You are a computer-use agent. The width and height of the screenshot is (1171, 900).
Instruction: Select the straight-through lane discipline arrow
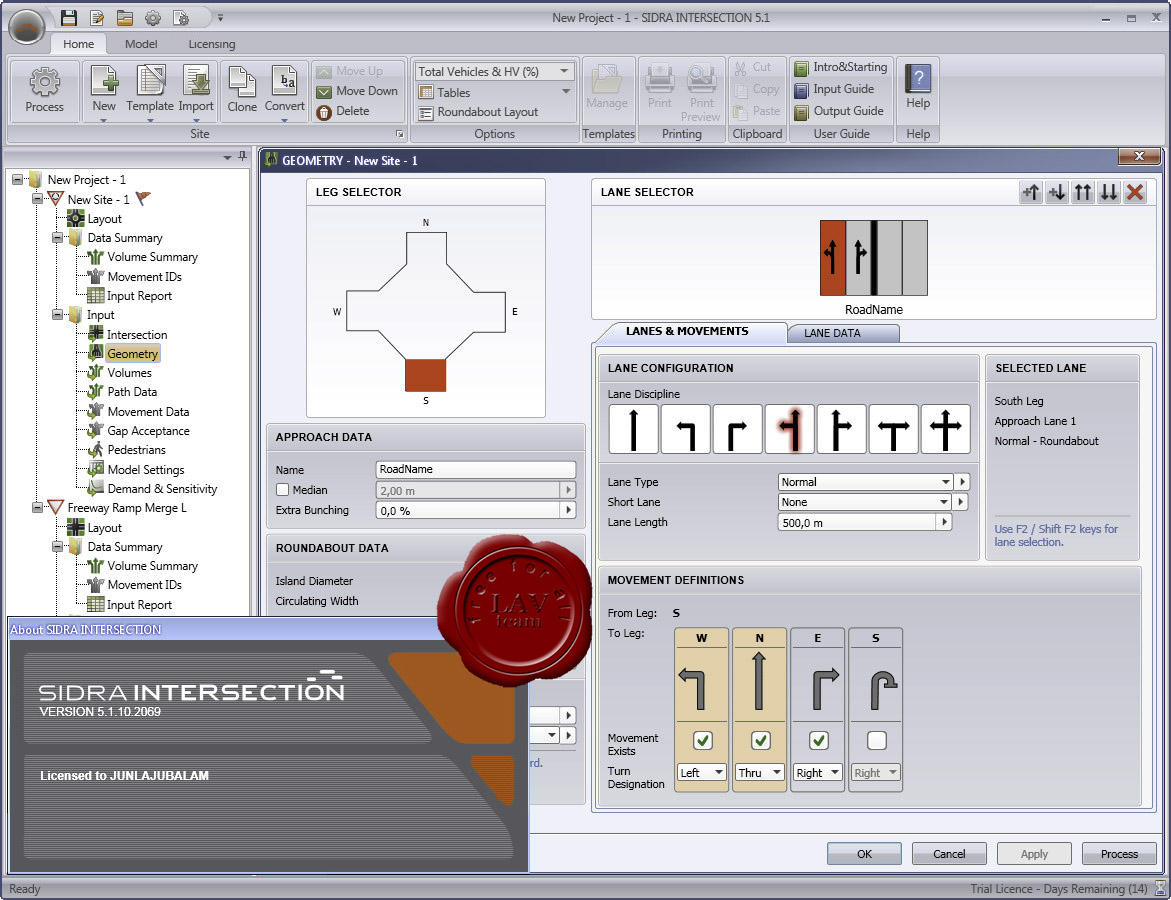pyautogui.click(x=633, y=429)
